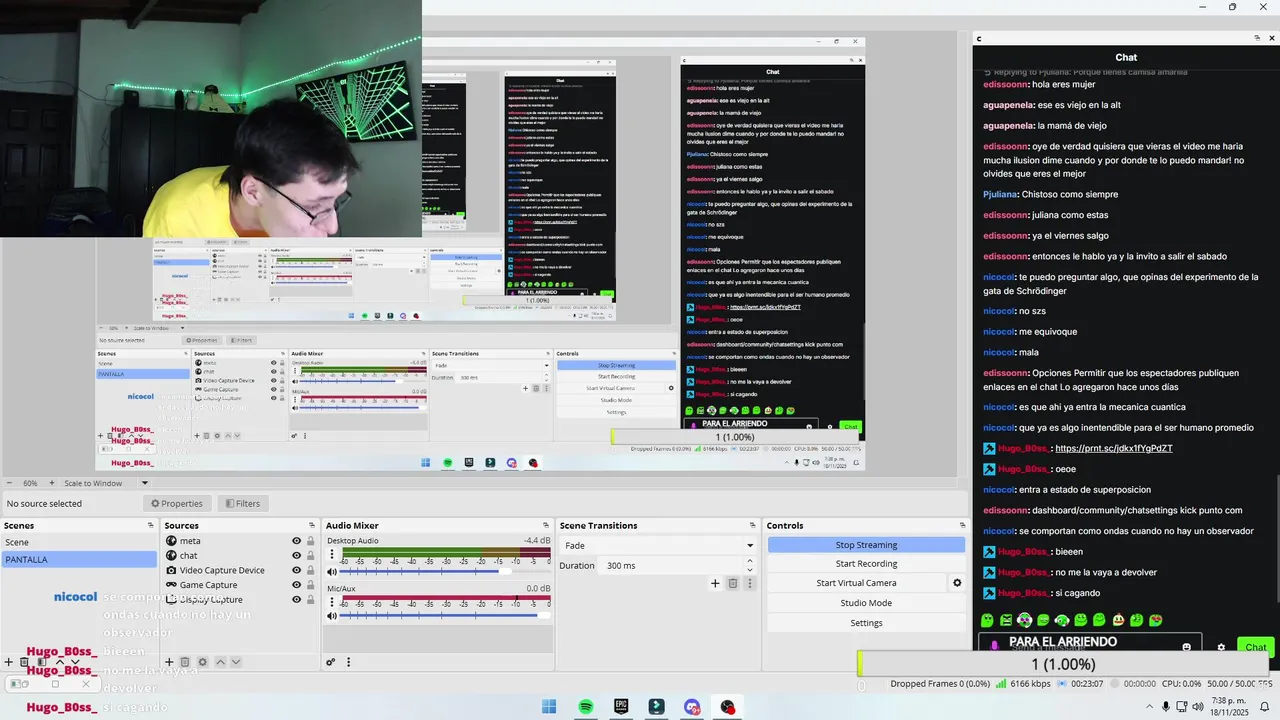Select the Video Capture Device source row
This screenshot has width=1280, height=720.
point(239,570)
